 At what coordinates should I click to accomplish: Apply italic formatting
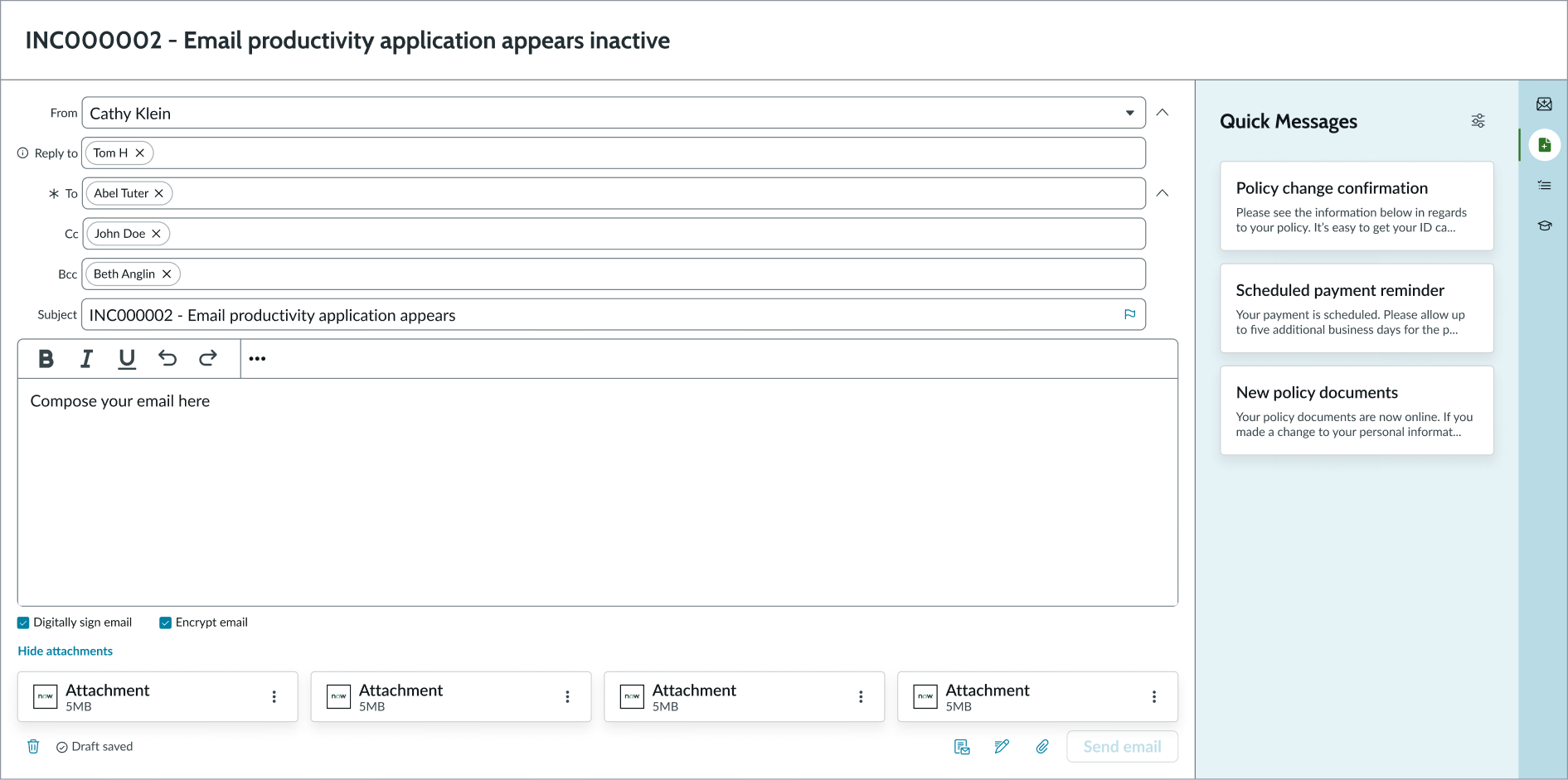(x=86, y=358)
